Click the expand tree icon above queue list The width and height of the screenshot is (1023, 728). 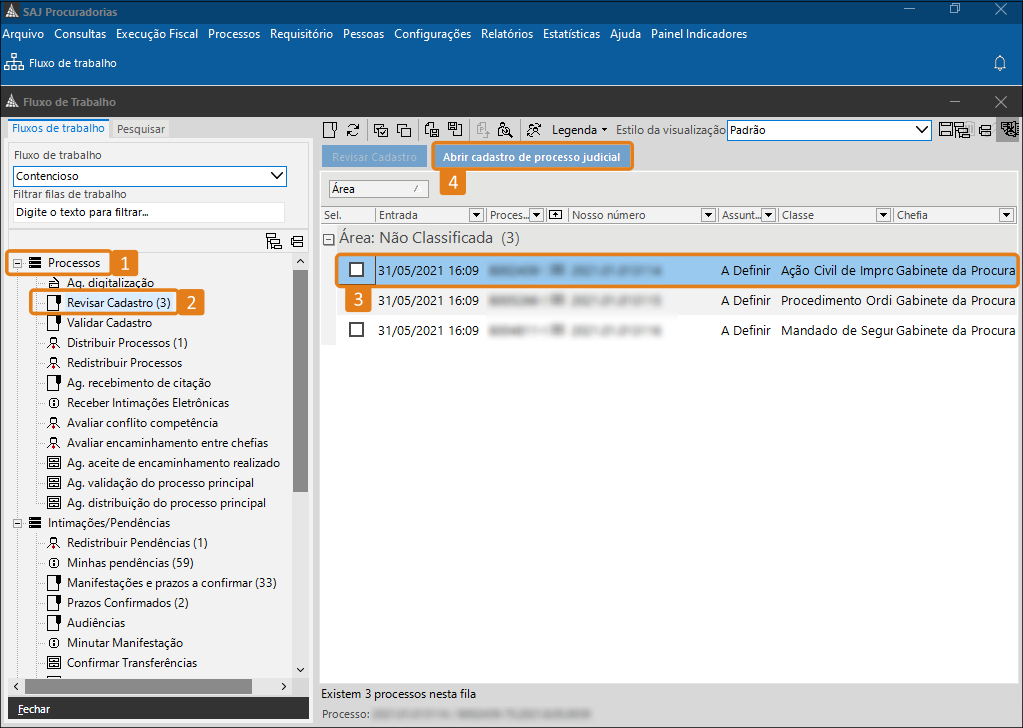pos(273,241)
